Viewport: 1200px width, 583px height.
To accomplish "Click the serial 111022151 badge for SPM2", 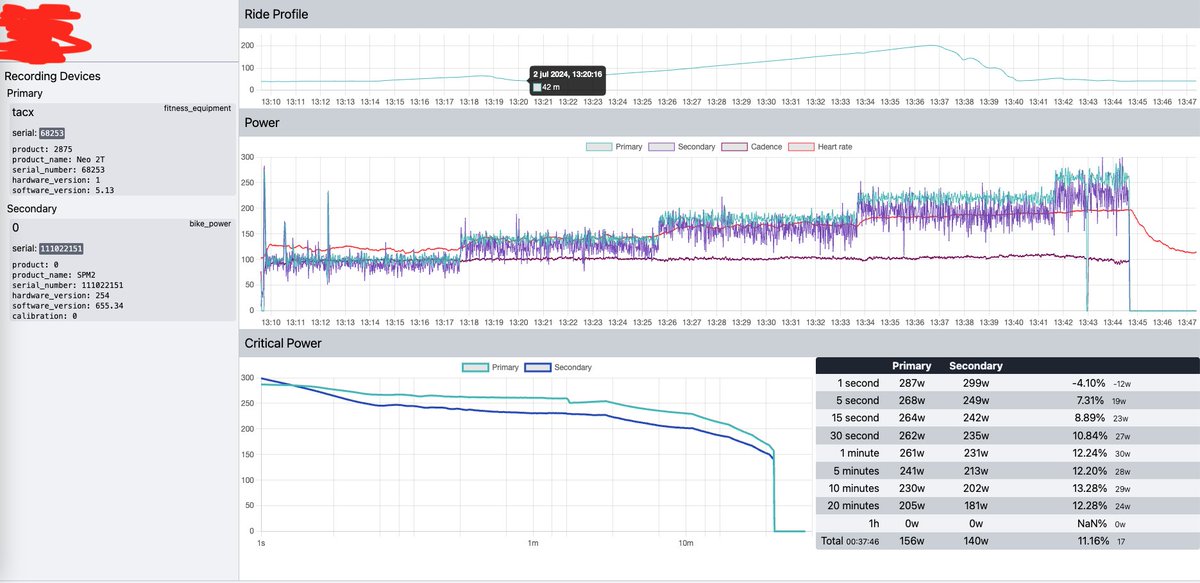I will point(63,247).
